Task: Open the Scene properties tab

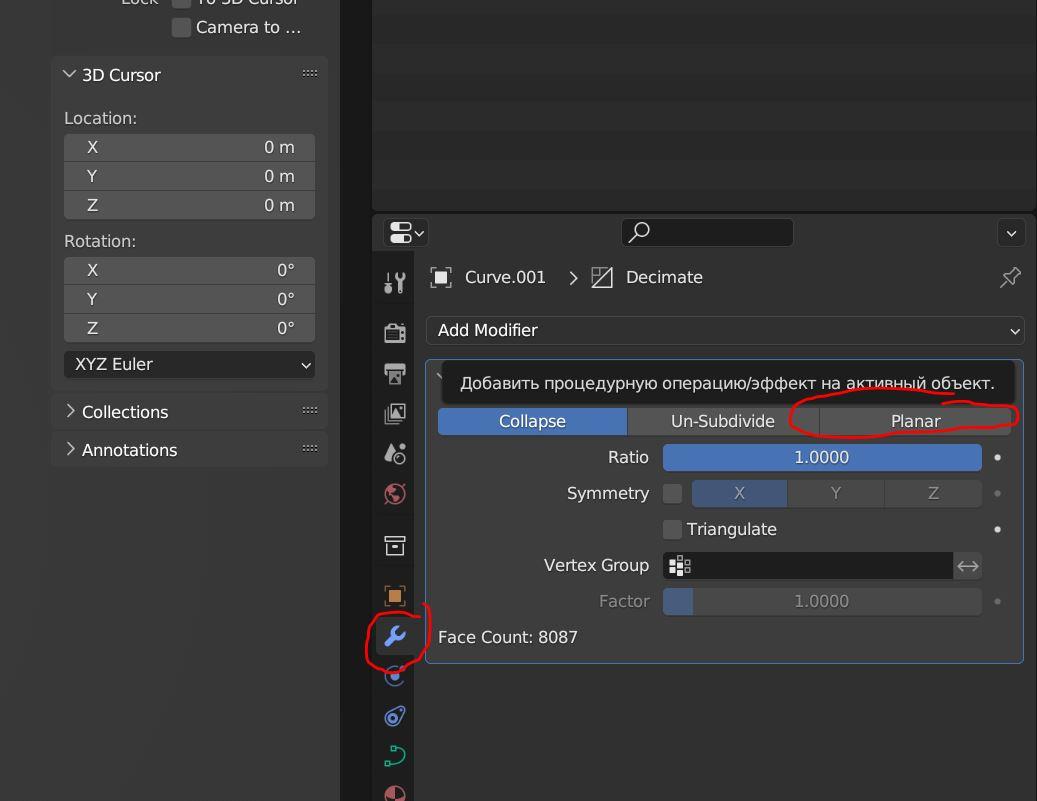Action: click(x=395, y=454)
